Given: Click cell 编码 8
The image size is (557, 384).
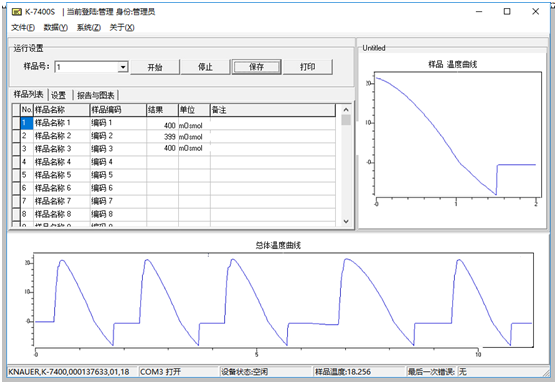Looking at the screenshot, I should (118, 214).
